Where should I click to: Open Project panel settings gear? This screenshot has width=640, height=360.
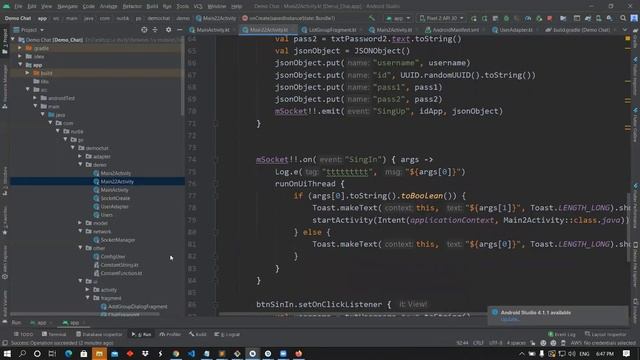(168, 30)
